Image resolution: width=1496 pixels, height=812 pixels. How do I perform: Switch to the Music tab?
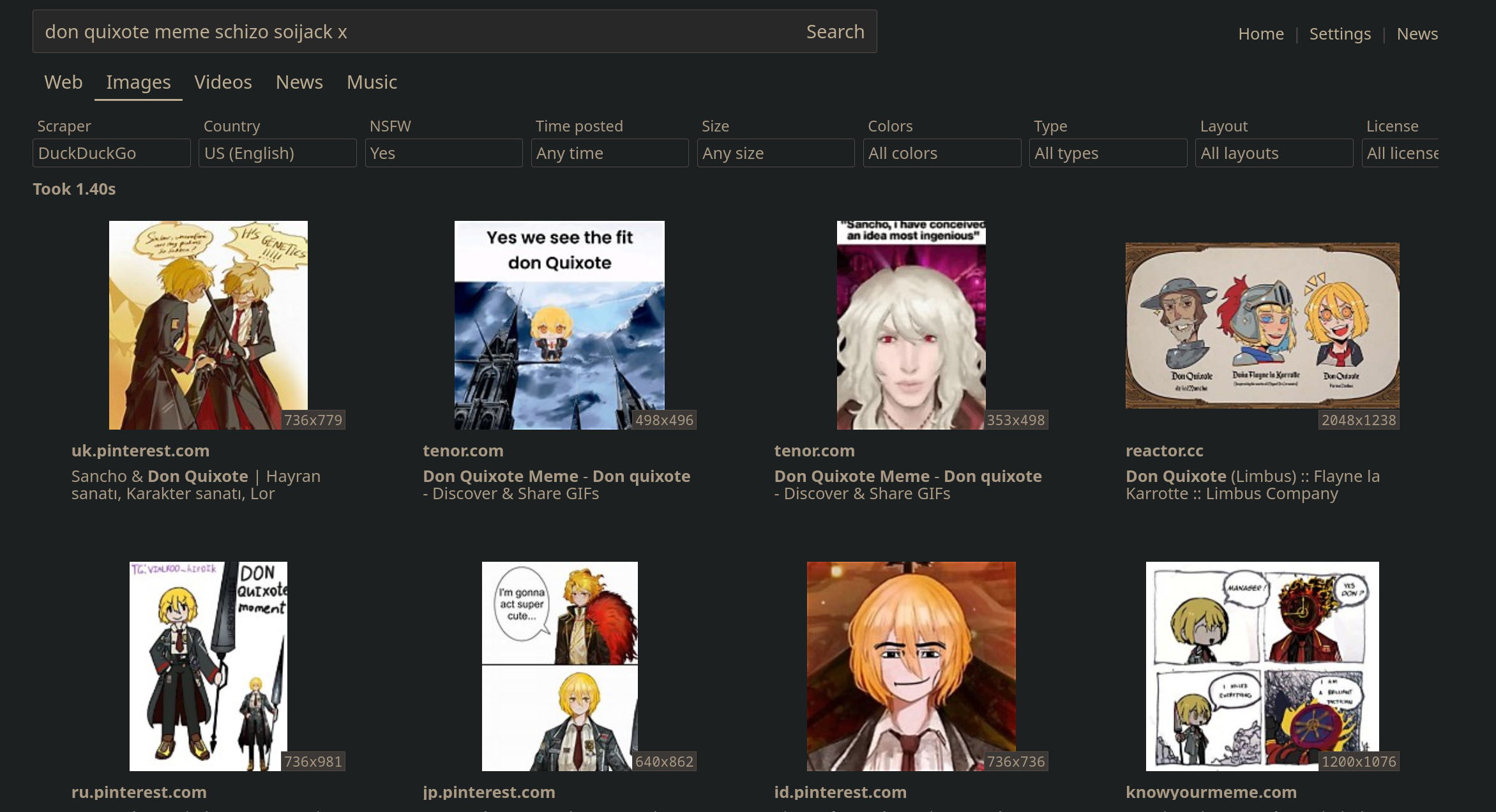[372, 82]
